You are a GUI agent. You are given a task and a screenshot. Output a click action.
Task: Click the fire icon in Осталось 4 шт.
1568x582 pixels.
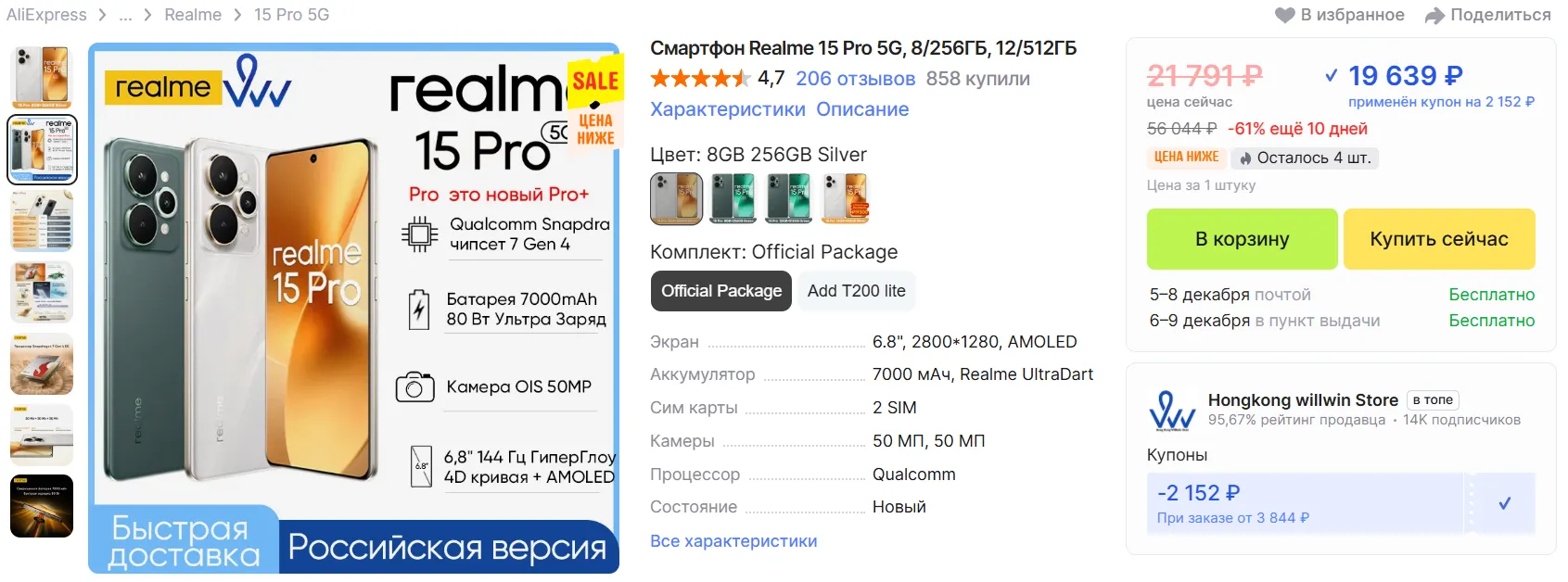point(1246,158)
